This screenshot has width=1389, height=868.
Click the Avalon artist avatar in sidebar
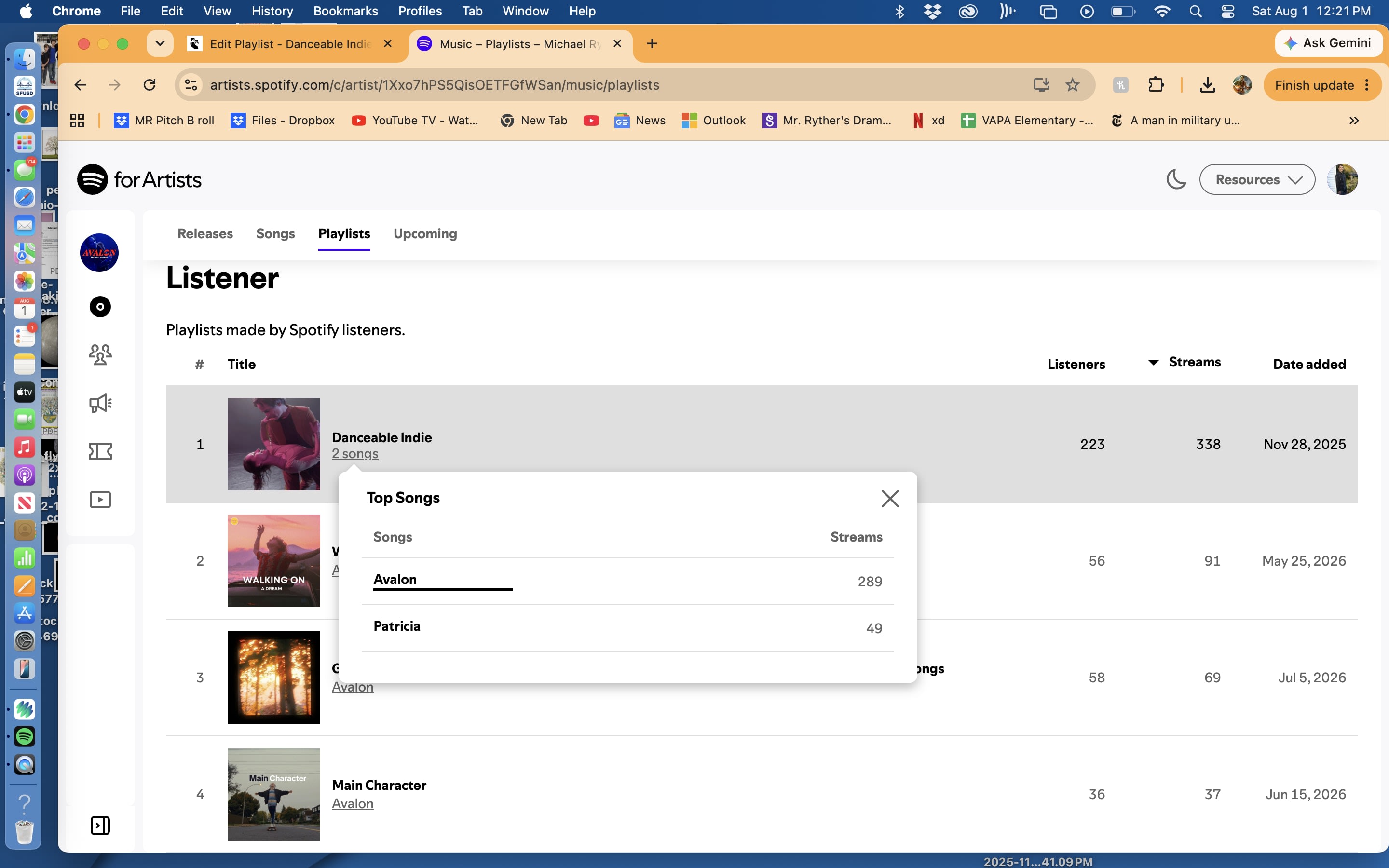point(99,253)
